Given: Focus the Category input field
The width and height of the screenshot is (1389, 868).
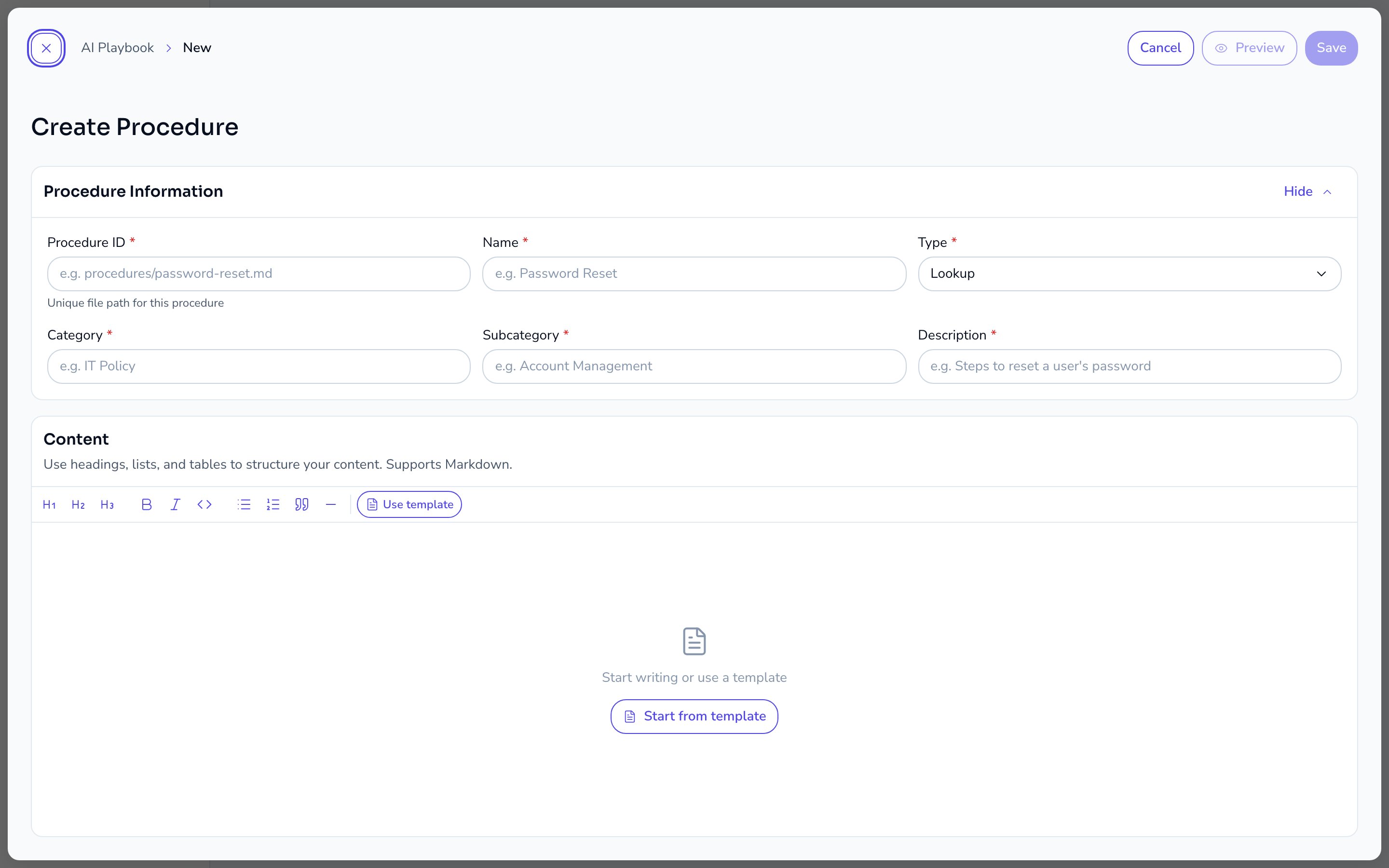Looking at the screenshot, I should click(x=259, y=366).
